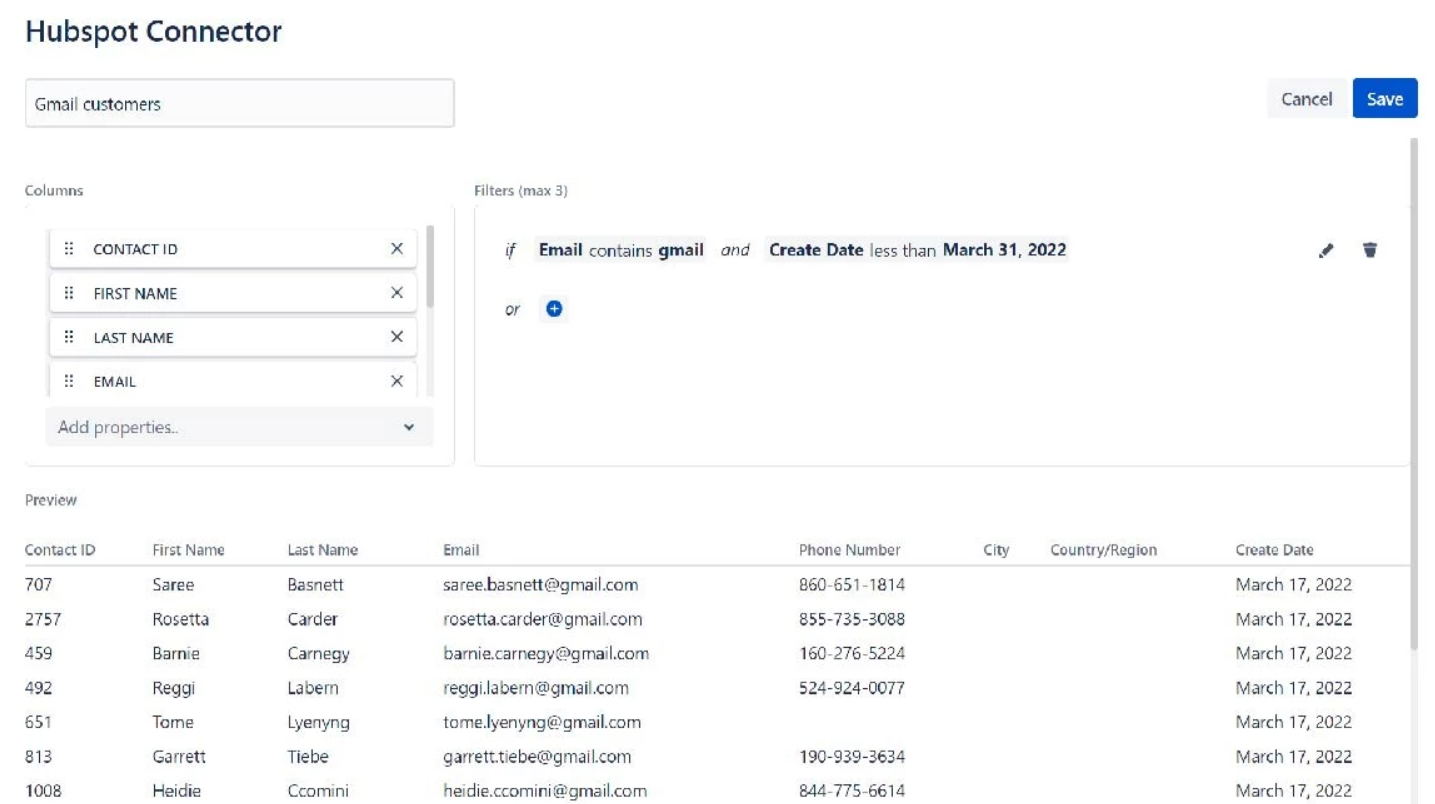This screenshot has height=804, width=1435.
Task: Select the Create Date filter condition
Action: pyautogui.click(x=916, y=250)
